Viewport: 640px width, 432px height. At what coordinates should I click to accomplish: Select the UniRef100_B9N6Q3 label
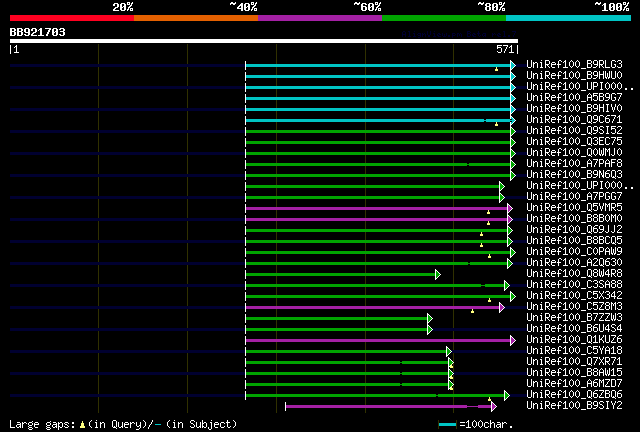click(x=574, y=175)
